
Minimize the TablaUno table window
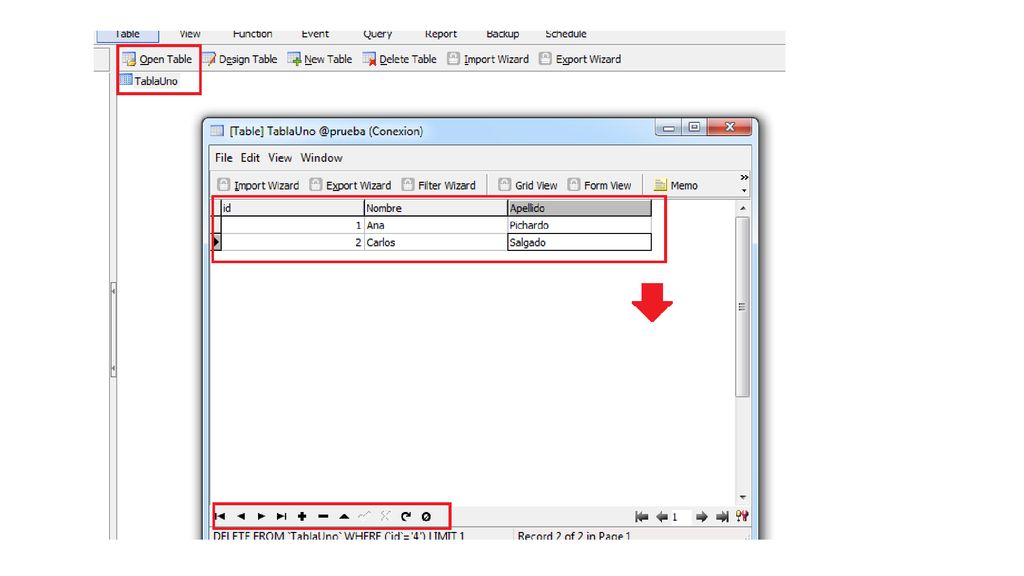[x=669, y=127]
